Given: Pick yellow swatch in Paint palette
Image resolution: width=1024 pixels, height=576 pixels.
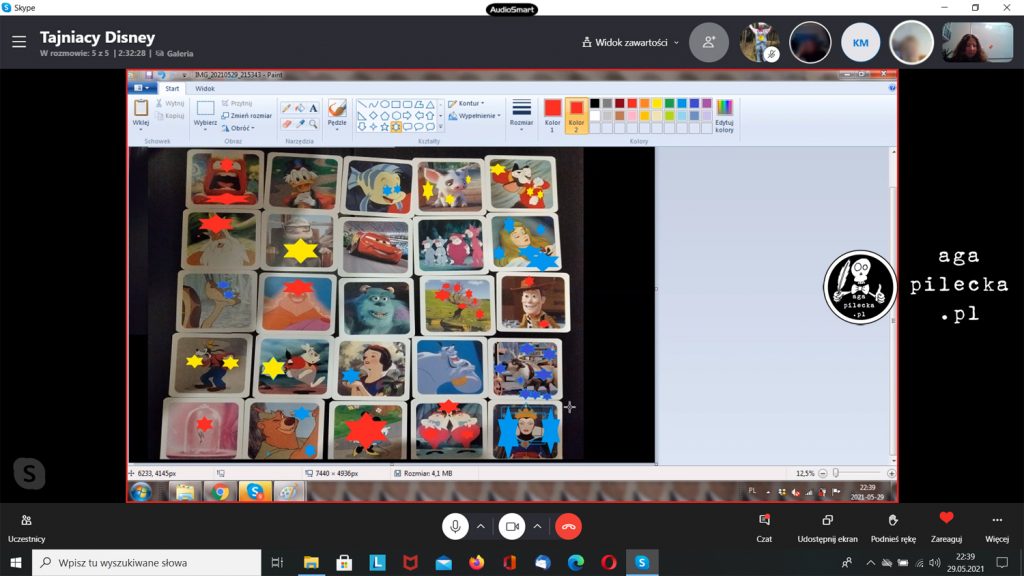Looking at the screenshot, I should point(657,103).
